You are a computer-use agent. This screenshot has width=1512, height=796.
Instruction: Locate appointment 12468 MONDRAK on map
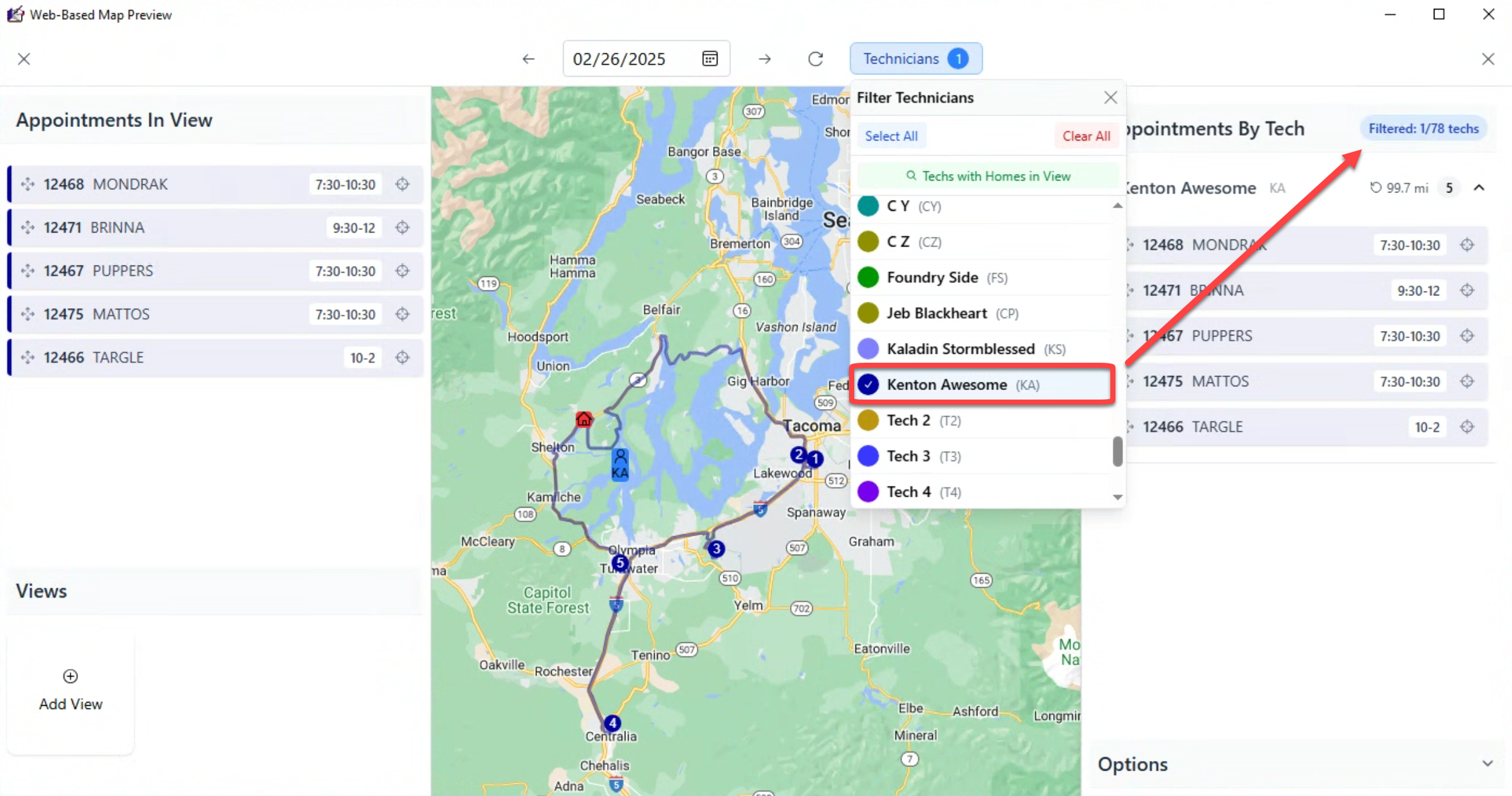pyautogui.click(x=402, y=184)
